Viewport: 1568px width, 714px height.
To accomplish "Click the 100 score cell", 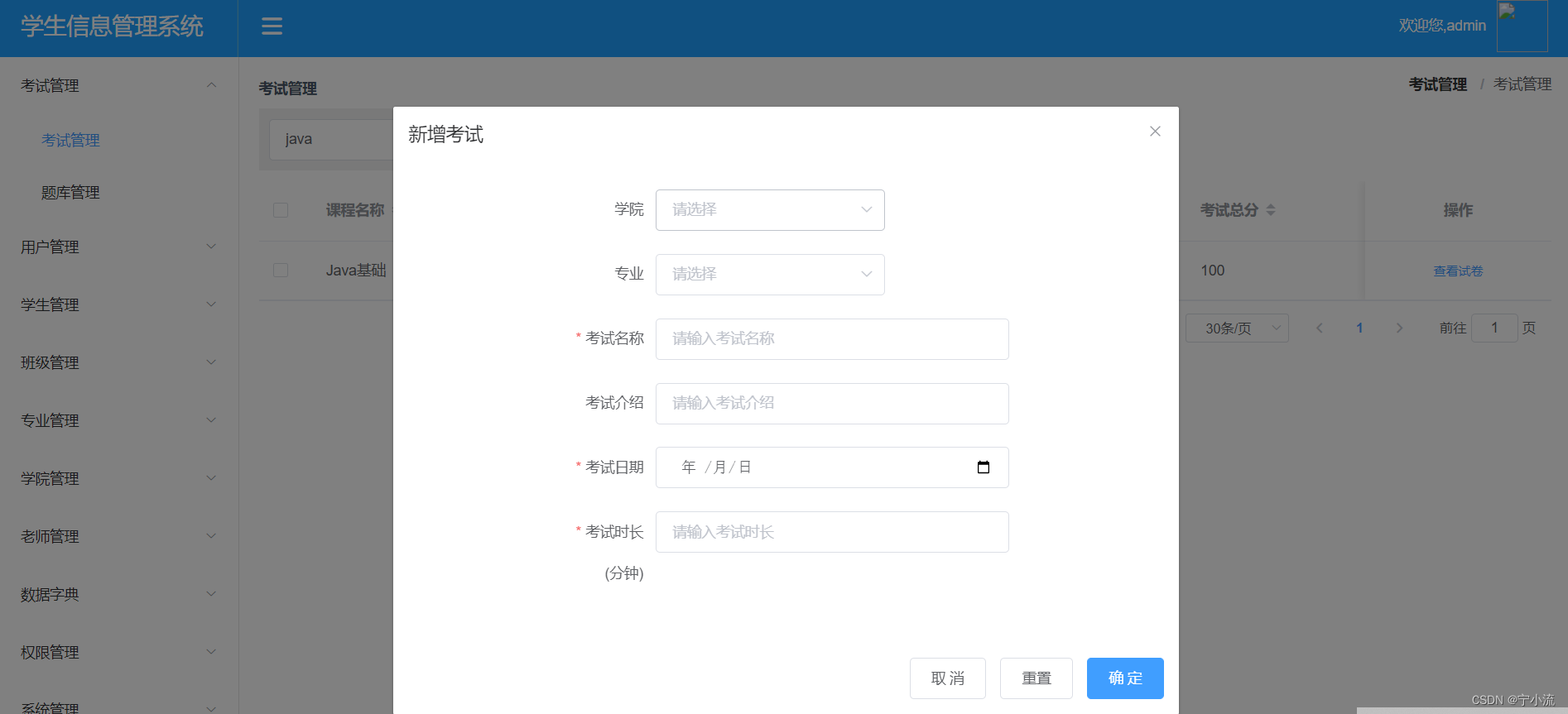I will (1213, 271).
